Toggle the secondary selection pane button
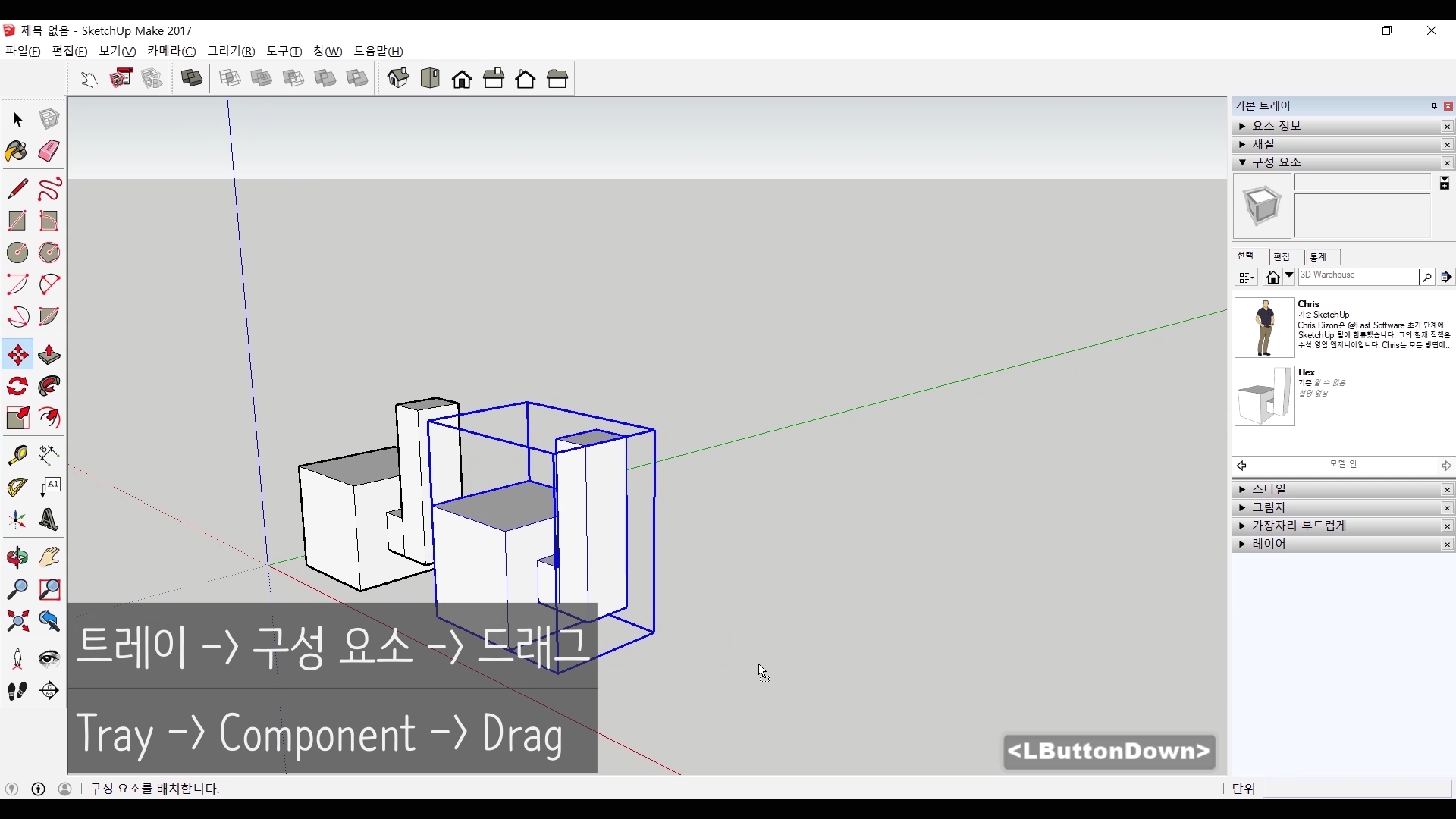The height and width of the screenshot is (819, 1456). [x=1445, y=184]
